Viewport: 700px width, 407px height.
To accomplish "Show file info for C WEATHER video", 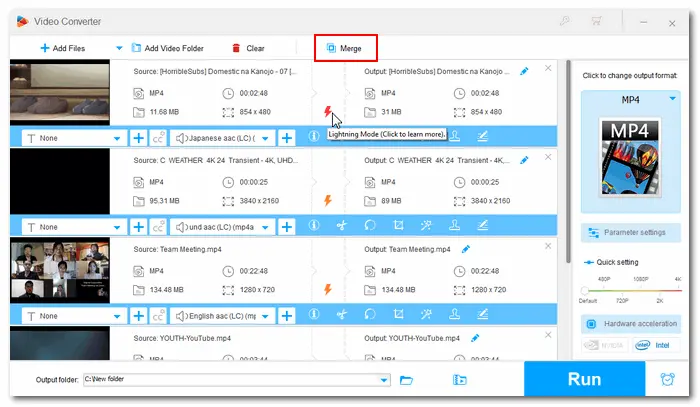I will click(x=314, y=225).
